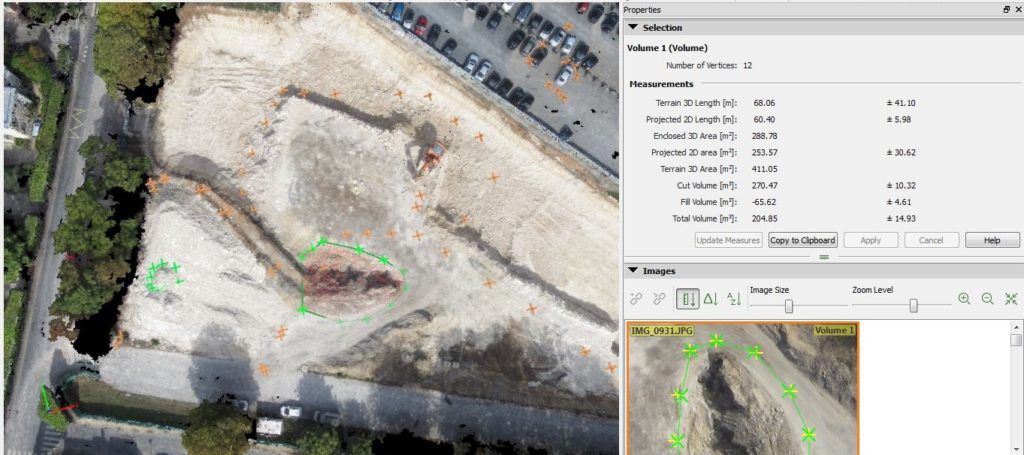This screenshot has width=1024, height=455.
Task: Click the mark-as-connected link icon in Images toolbar
Action: [x=636, y=299]
